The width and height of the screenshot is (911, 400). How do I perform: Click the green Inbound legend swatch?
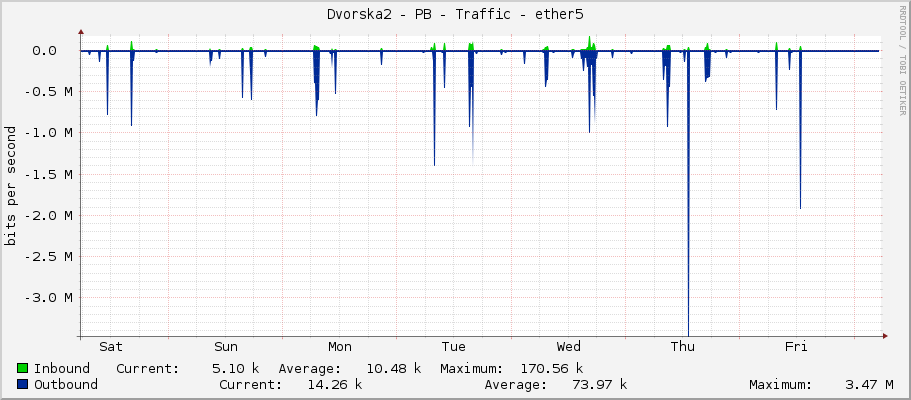(23, 368)
